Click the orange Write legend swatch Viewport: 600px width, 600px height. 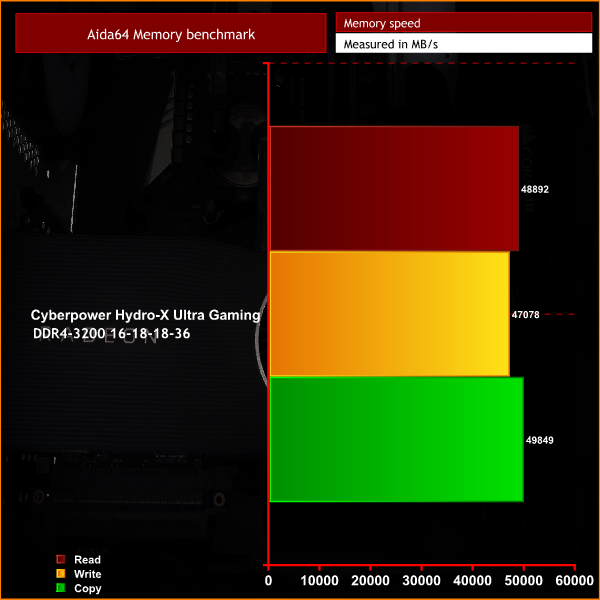pyautogui.click(x=61, y=574)
